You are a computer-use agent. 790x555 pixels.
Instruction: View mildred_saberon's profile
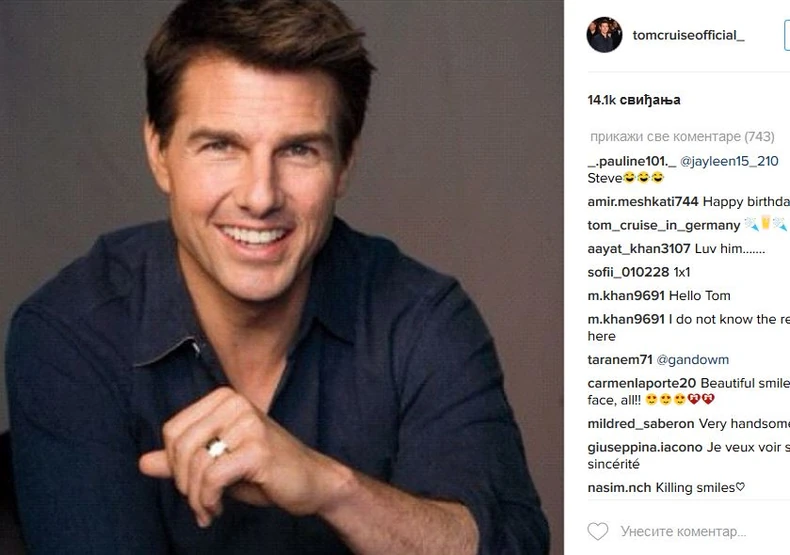pyautogui.click(x=641, y=424)
